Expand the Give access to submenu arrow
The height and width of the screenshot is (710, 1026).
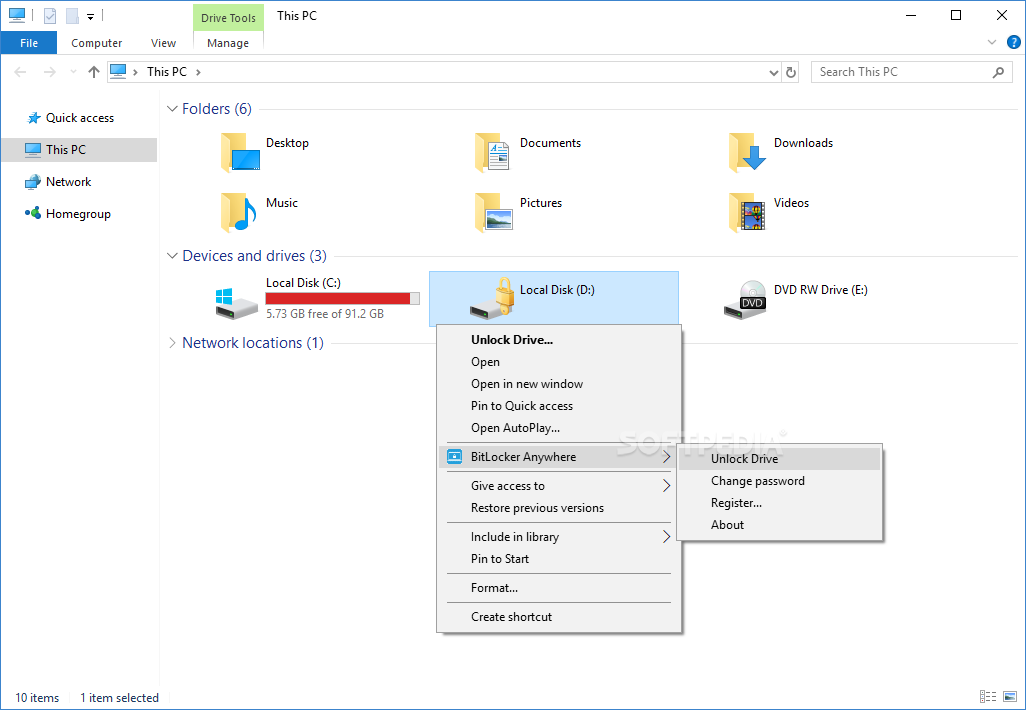667,486
